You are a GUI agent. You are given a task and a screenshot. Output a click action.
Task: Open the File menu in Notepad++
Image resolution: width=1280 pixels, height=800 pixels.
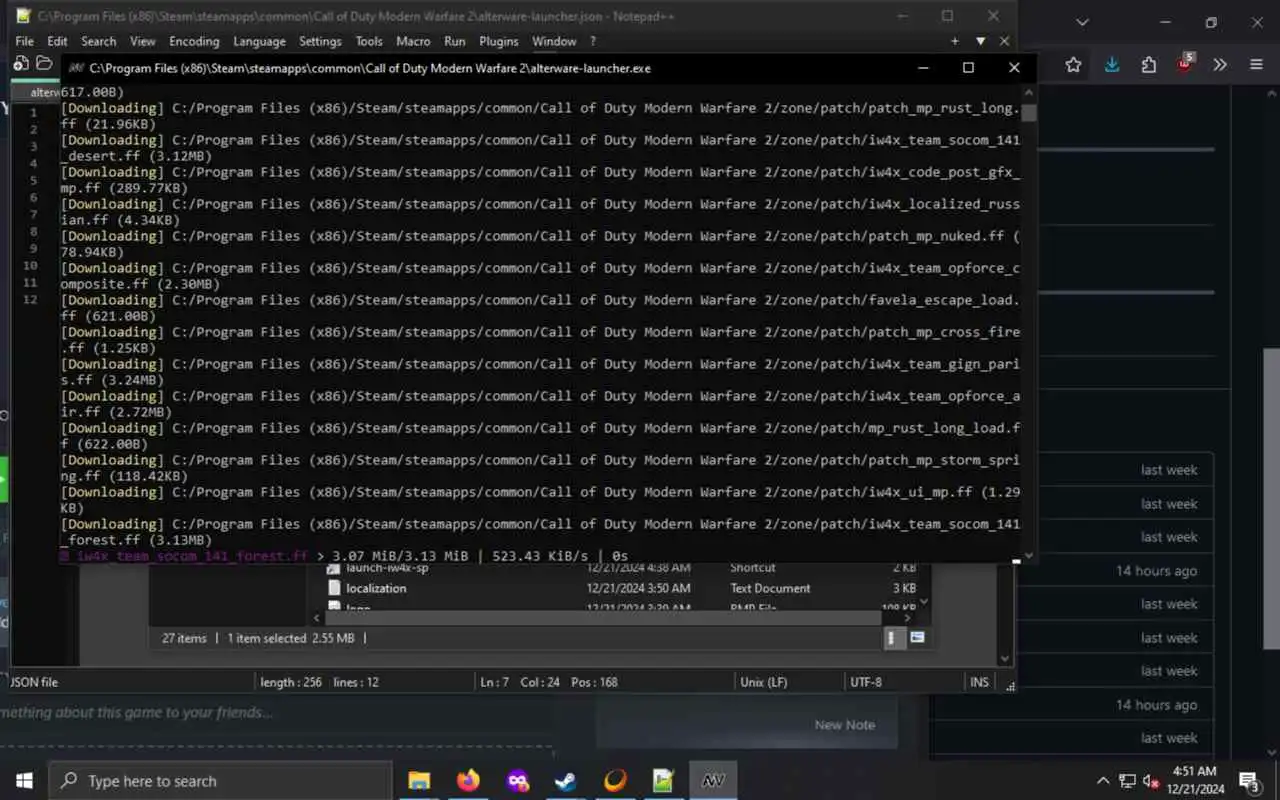click(24, 41)
